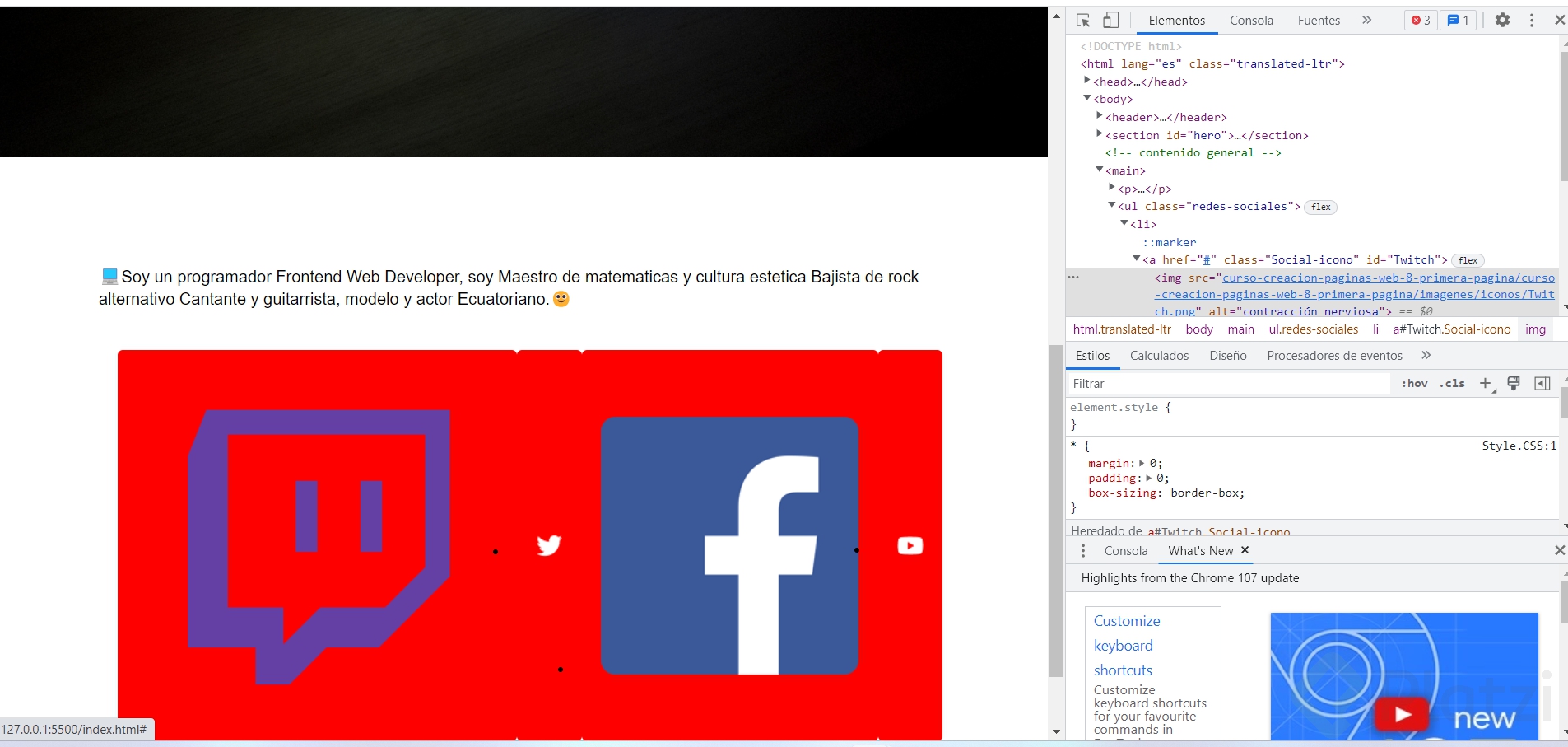Activate the element inspector picker
Image resolution: width=1568 pixels, height=747 pixels.
[1083, 20]
